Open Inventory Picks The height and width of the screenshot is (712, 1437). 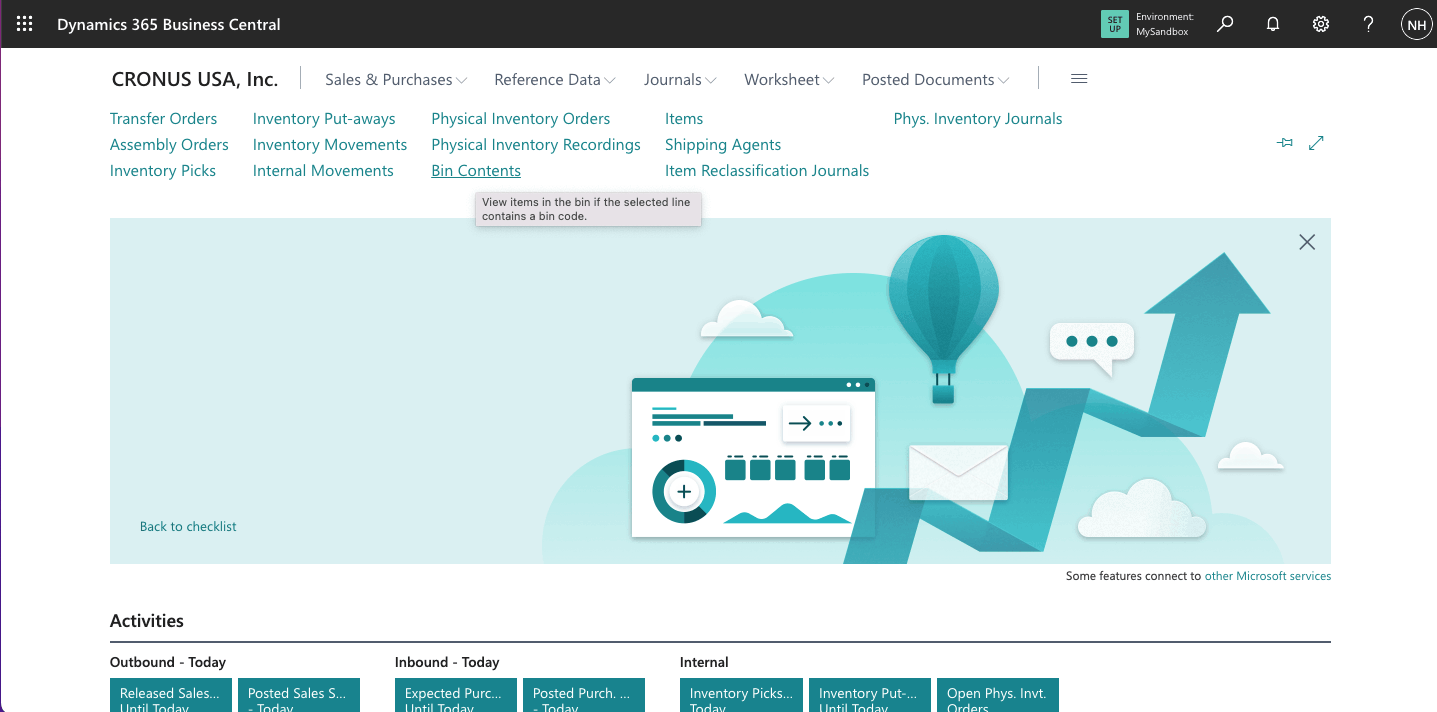pos(163,171)
